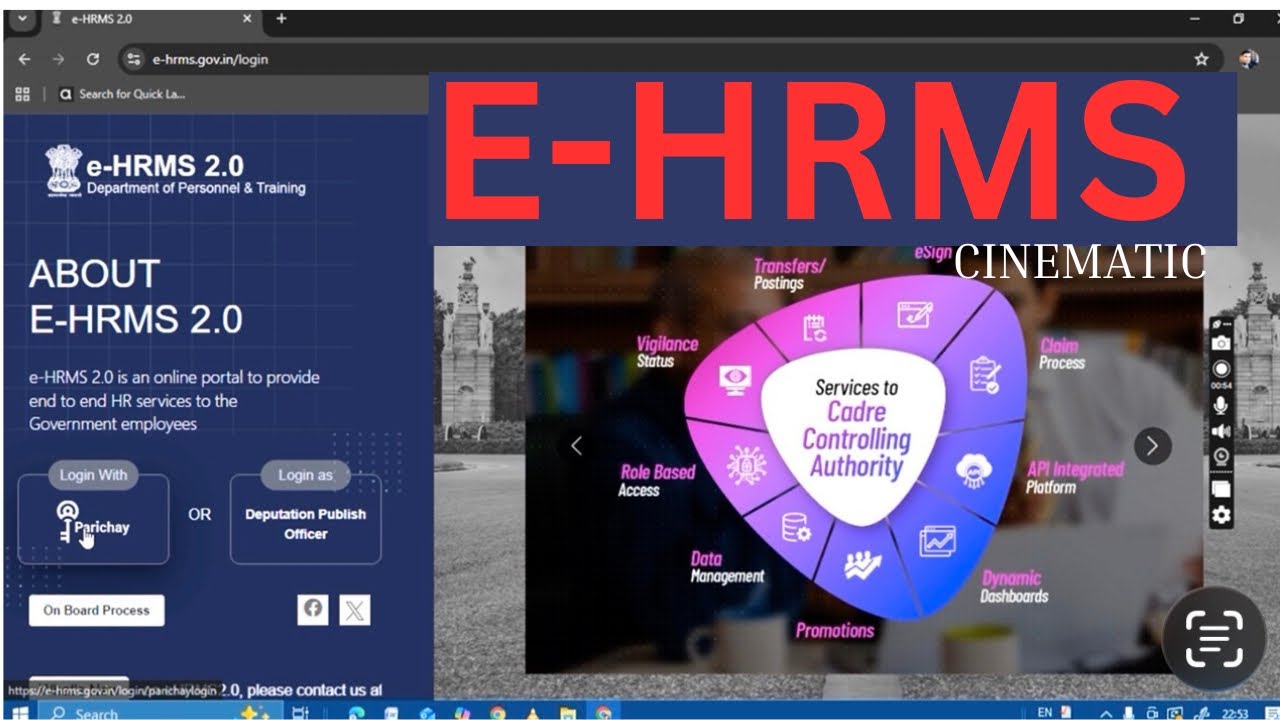Go to previous carousel slide
This screenshot has width=1280, height=720.
576,446
